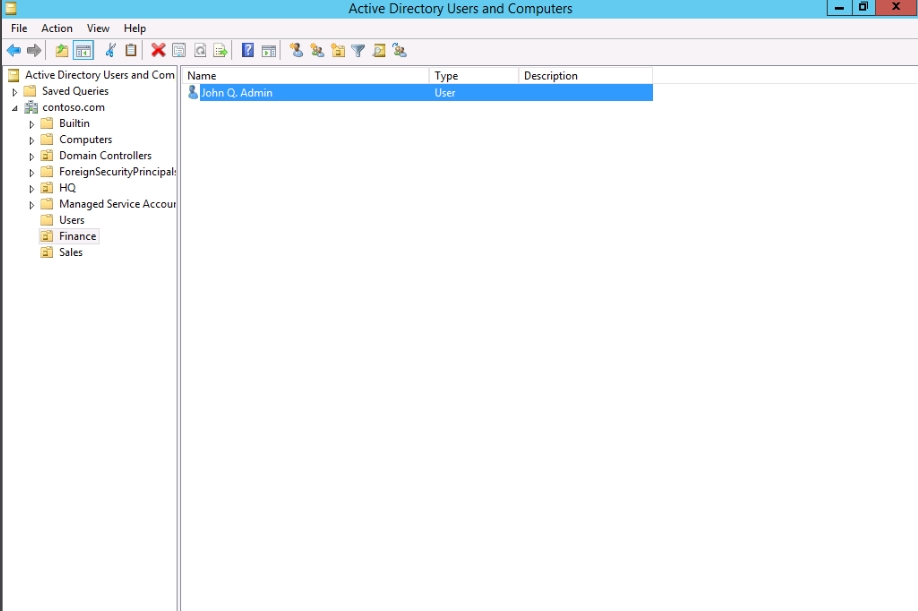
Task: Expand the ForeignSecurityPrincipals container
Action: tap(32, 173)
